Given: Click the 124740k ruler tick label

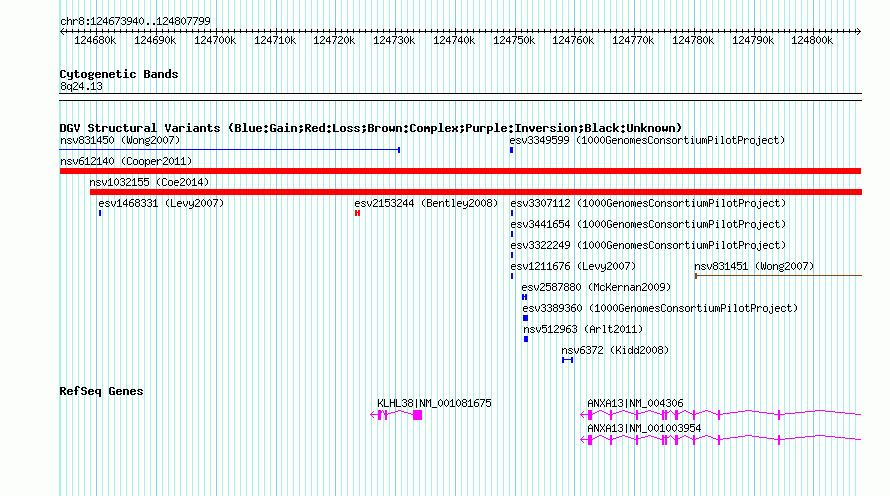Looking at the screenshot, I should click(454, 40).
